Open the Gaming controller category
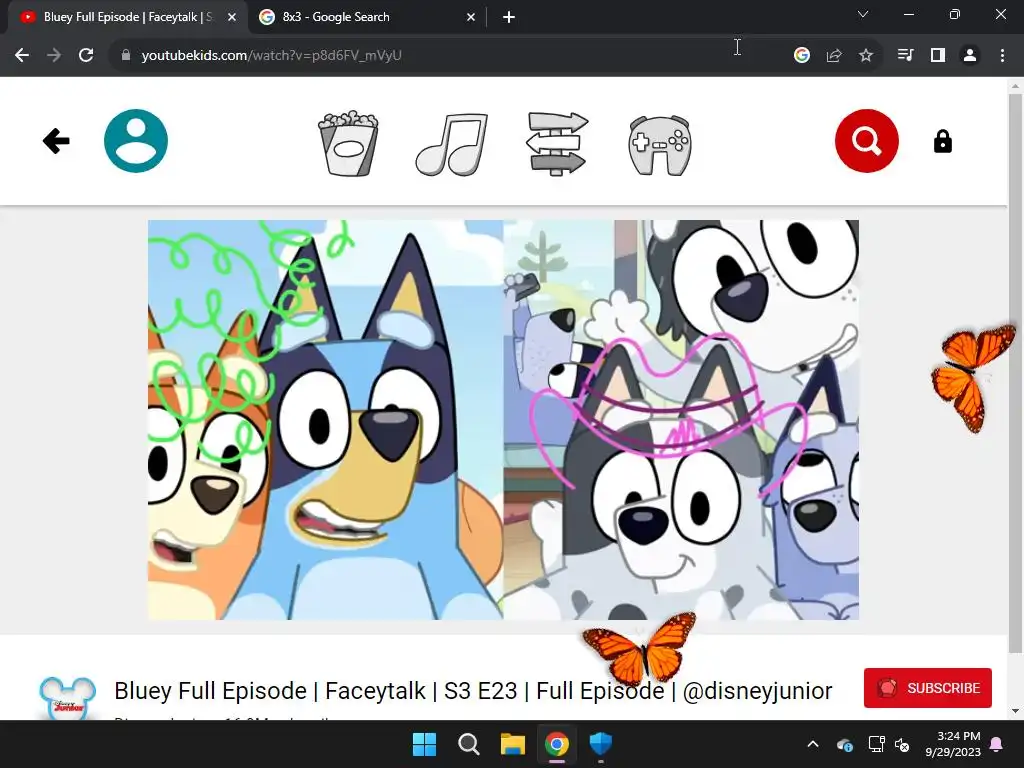The image size is (1024, 768). (x=660, y=145)
